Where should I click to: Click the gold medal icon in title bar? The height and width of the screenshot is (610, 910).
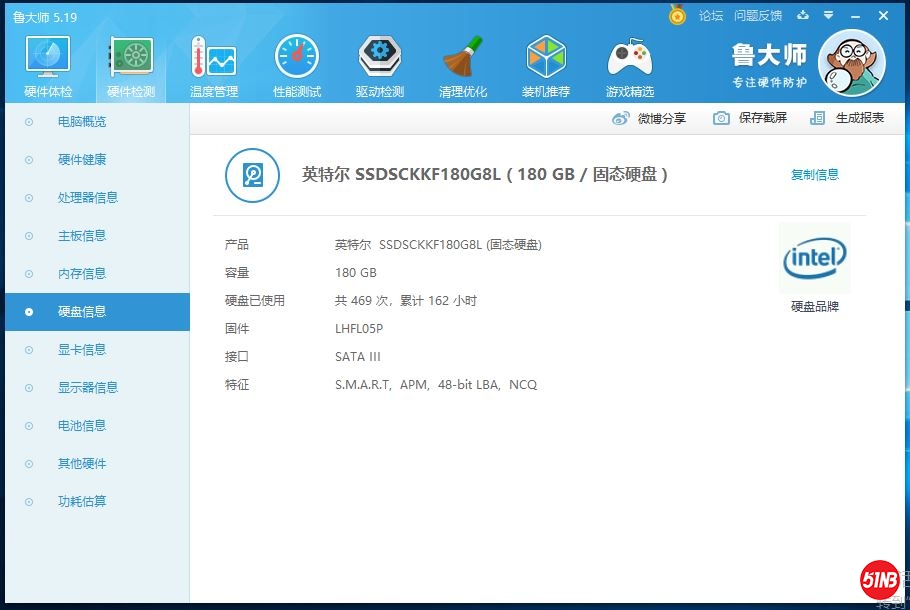point(678,16)
